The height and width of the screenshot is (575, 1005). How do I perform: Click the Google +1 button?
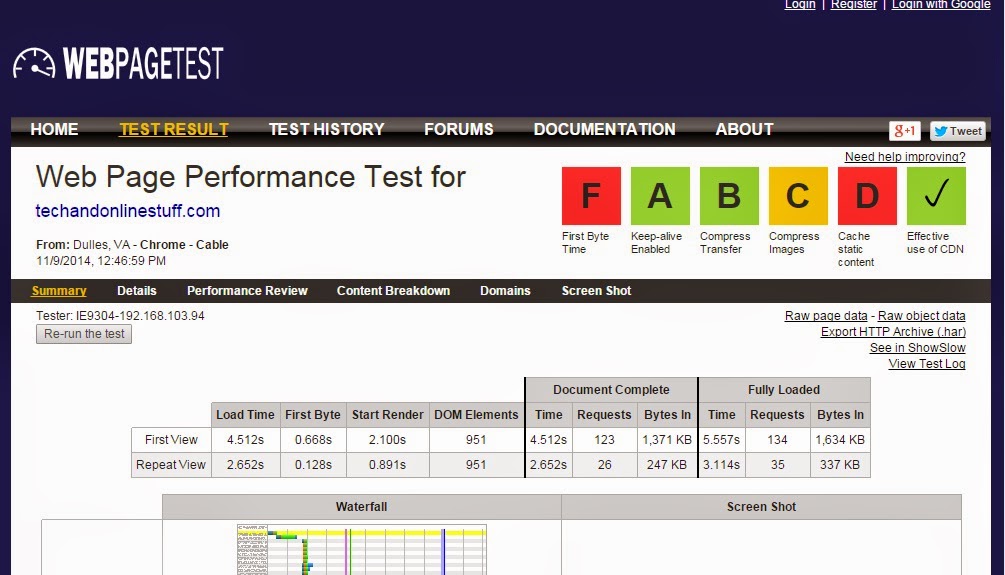point(904,131)
